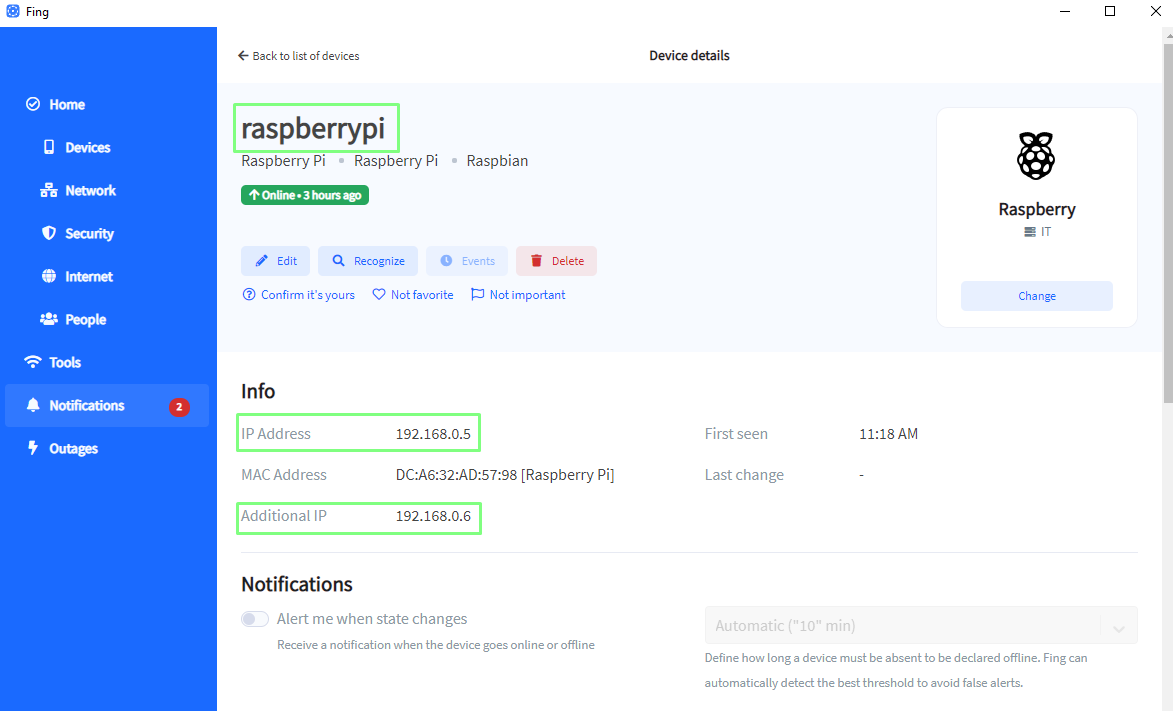
Task: Open Outages in the sidebar
Action: [x=73, y=448]
